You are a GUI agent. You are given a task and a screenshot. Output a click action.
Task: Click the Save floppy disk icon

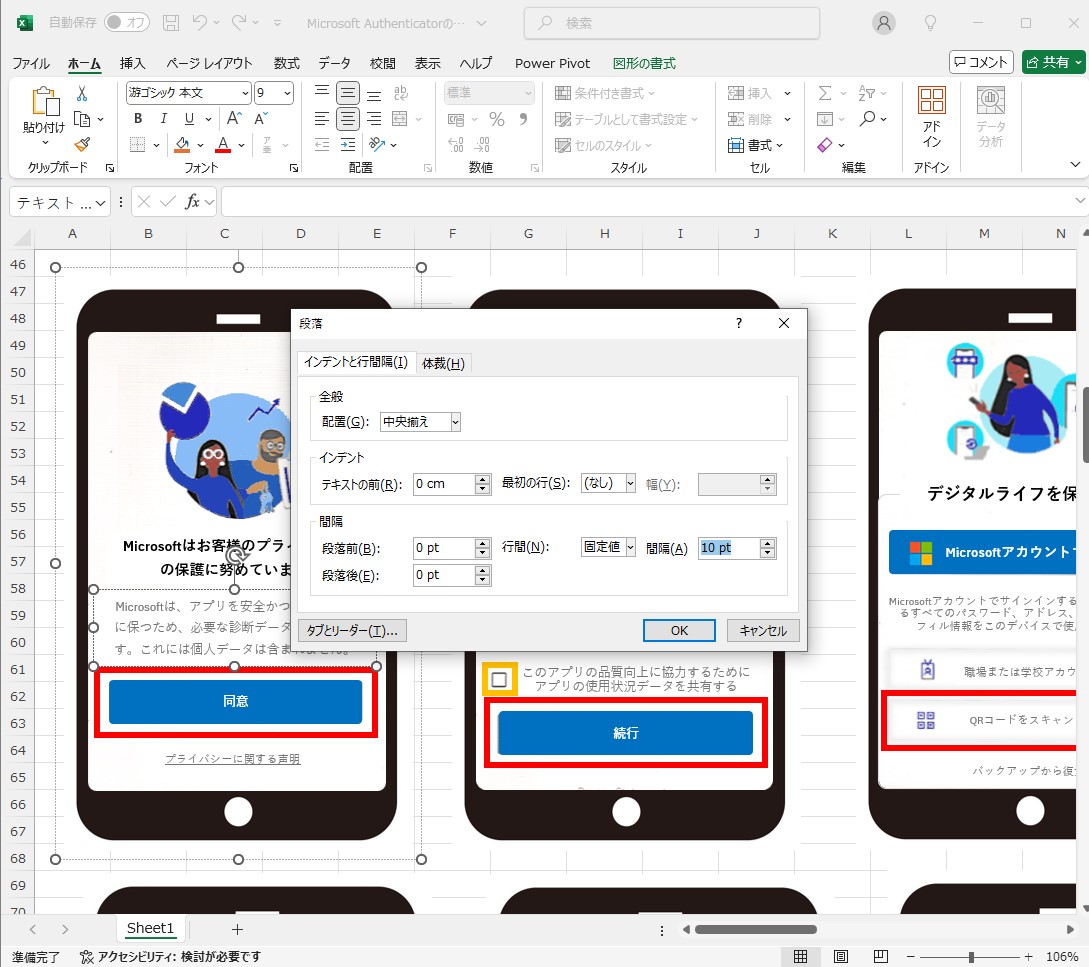[171, 22]
